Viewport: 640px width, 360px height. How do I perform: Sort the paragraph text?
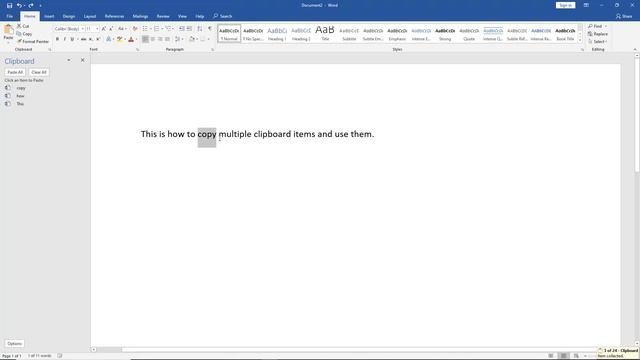[200, 29]
